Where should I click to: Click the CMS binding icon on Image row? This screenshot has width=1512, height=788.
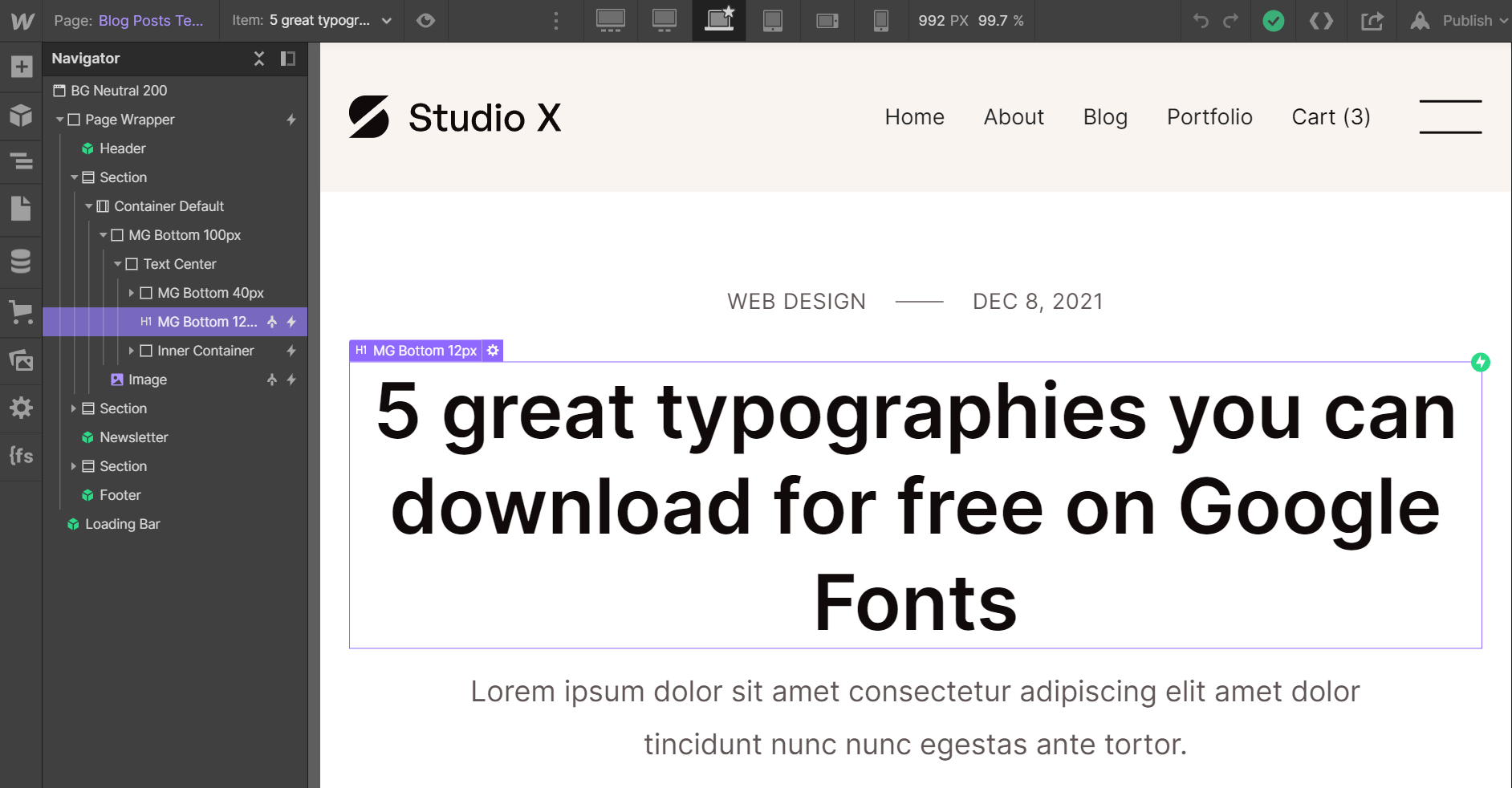coord(272,380)
